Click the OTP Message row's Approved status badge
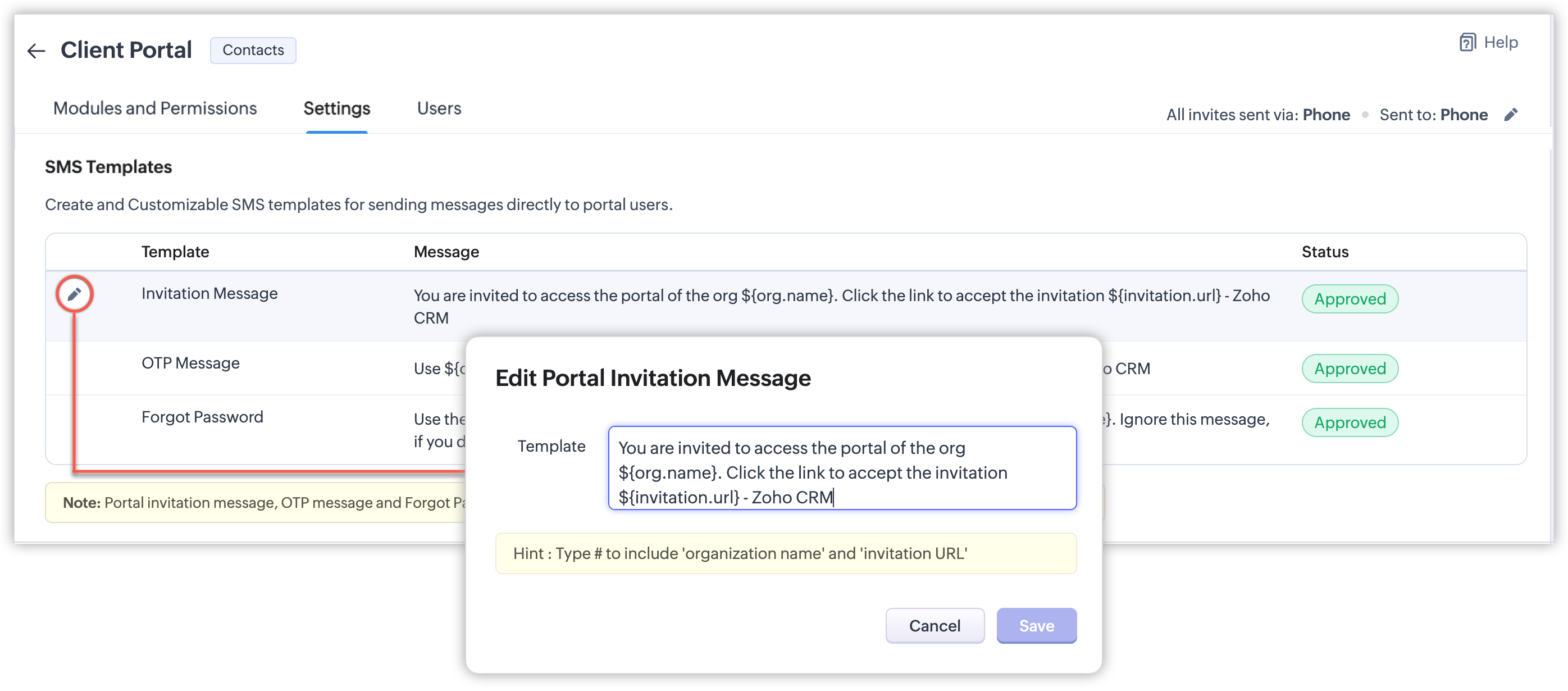This screenshot has width=1568, height=691. point(1350,369)
